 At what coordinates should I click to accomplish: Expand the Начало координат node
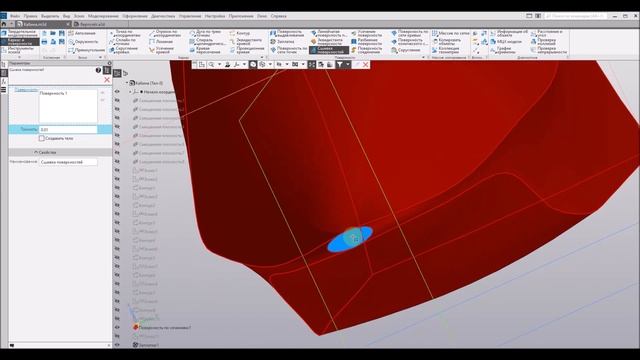(131, 92)
